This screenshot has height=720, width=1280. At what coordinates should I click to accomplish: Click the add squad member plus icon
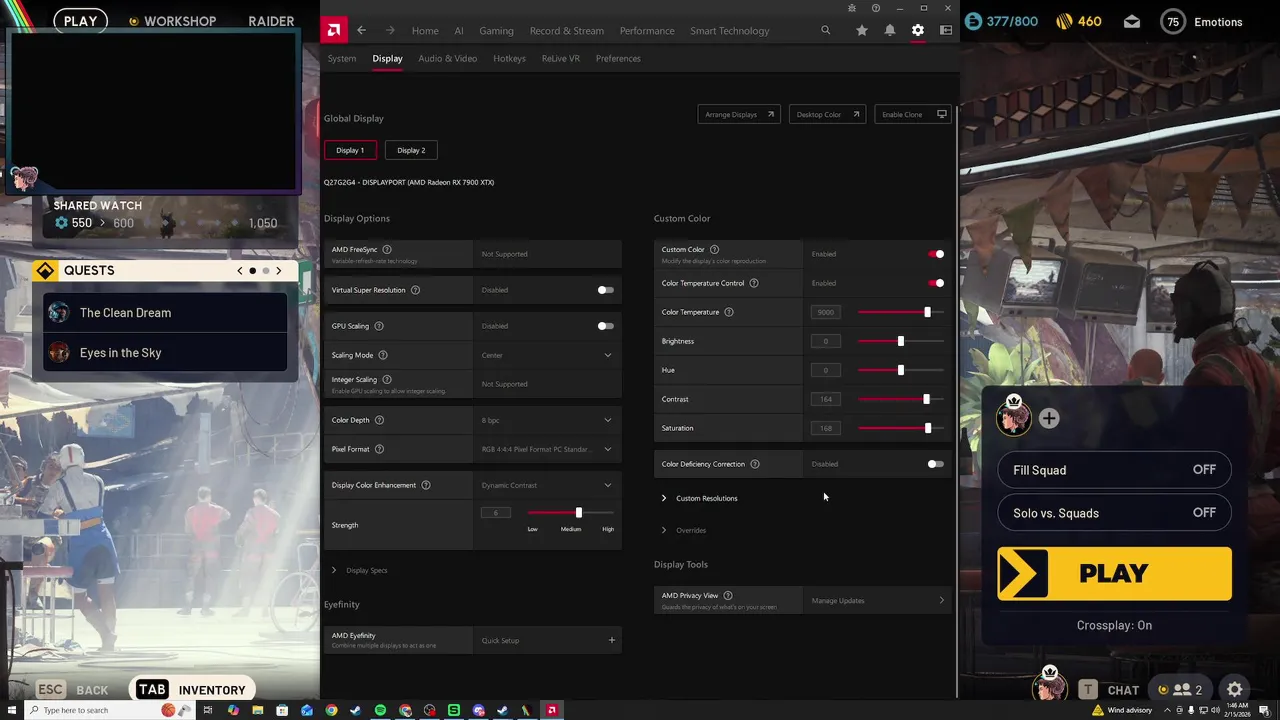pos(1049,419)
